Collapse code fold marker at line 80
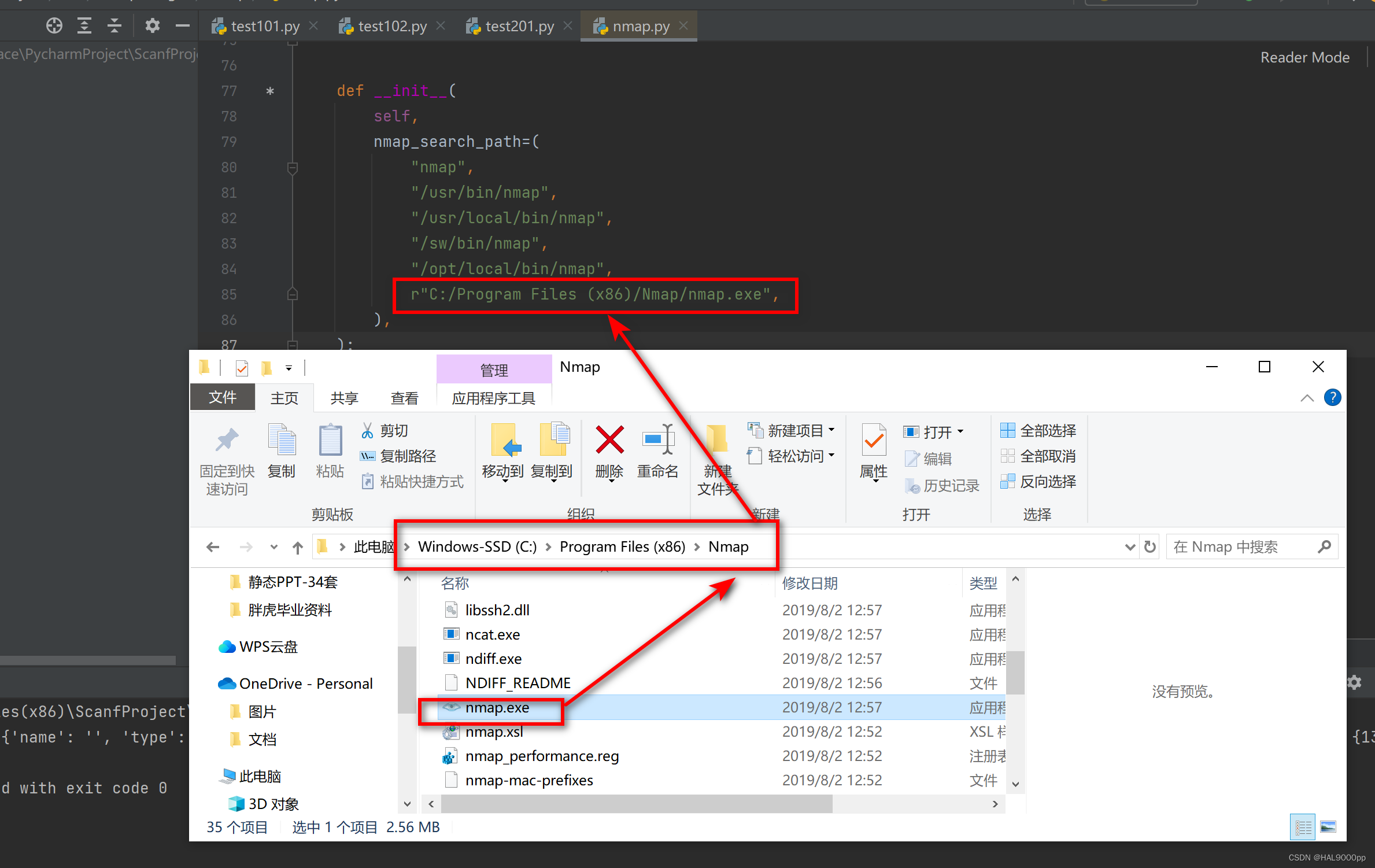1375x868 pixels. tap(293, 168)
